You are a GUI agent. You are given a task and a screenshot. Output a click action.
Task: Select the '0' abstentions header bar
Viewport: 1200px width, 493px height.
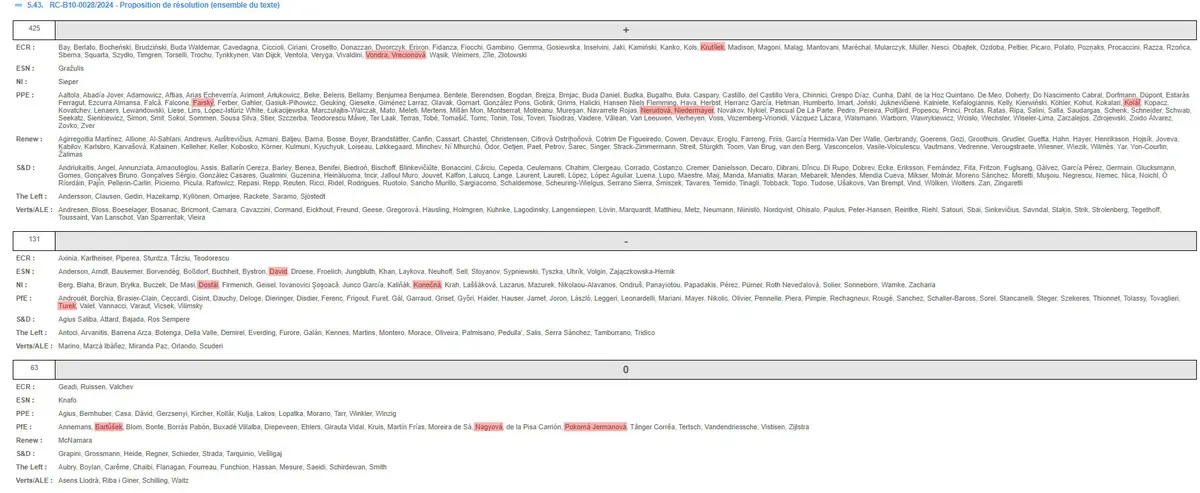tap(626, 369)
